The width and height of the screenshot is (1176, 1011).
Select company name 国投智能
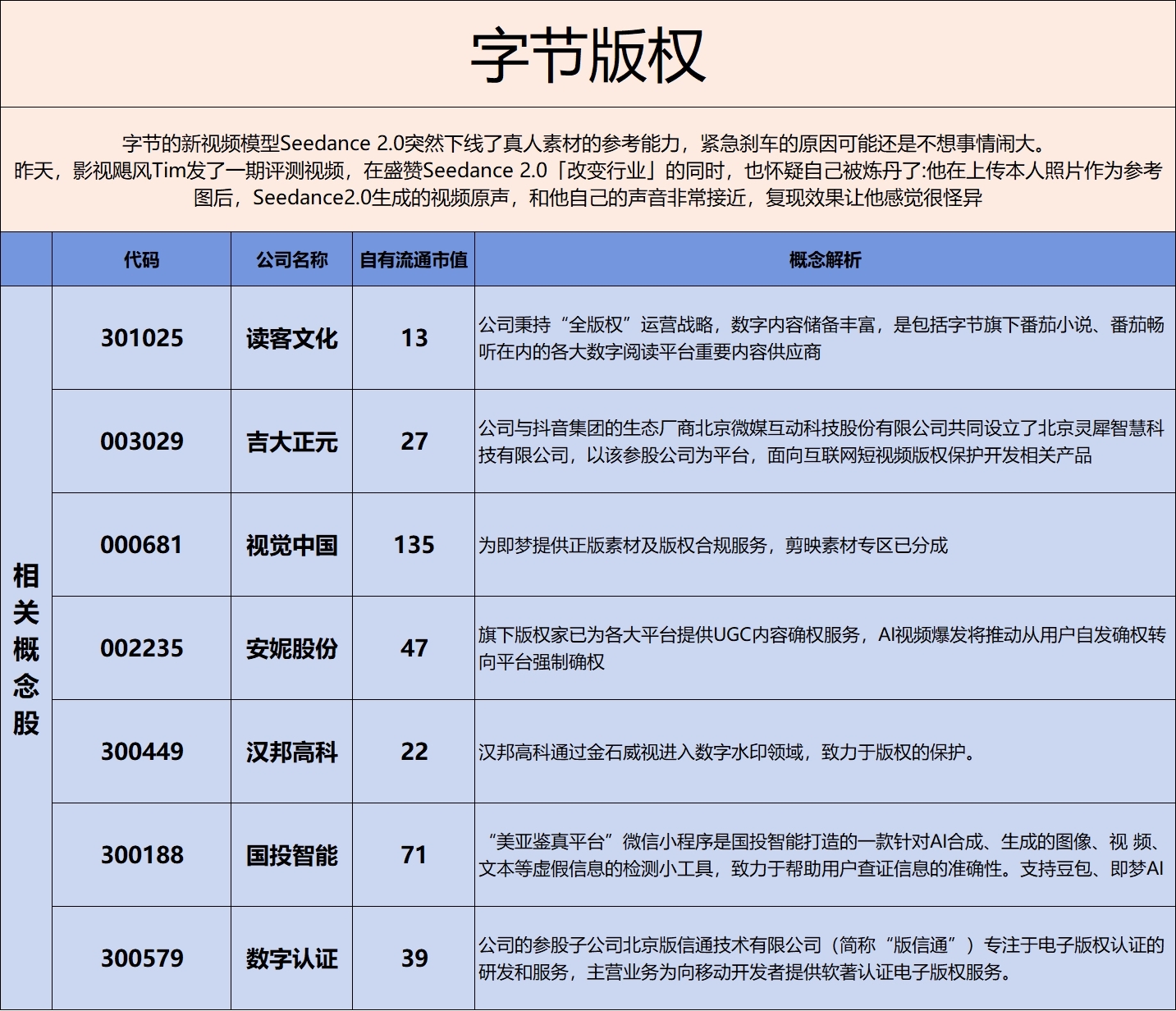(291, 855)
